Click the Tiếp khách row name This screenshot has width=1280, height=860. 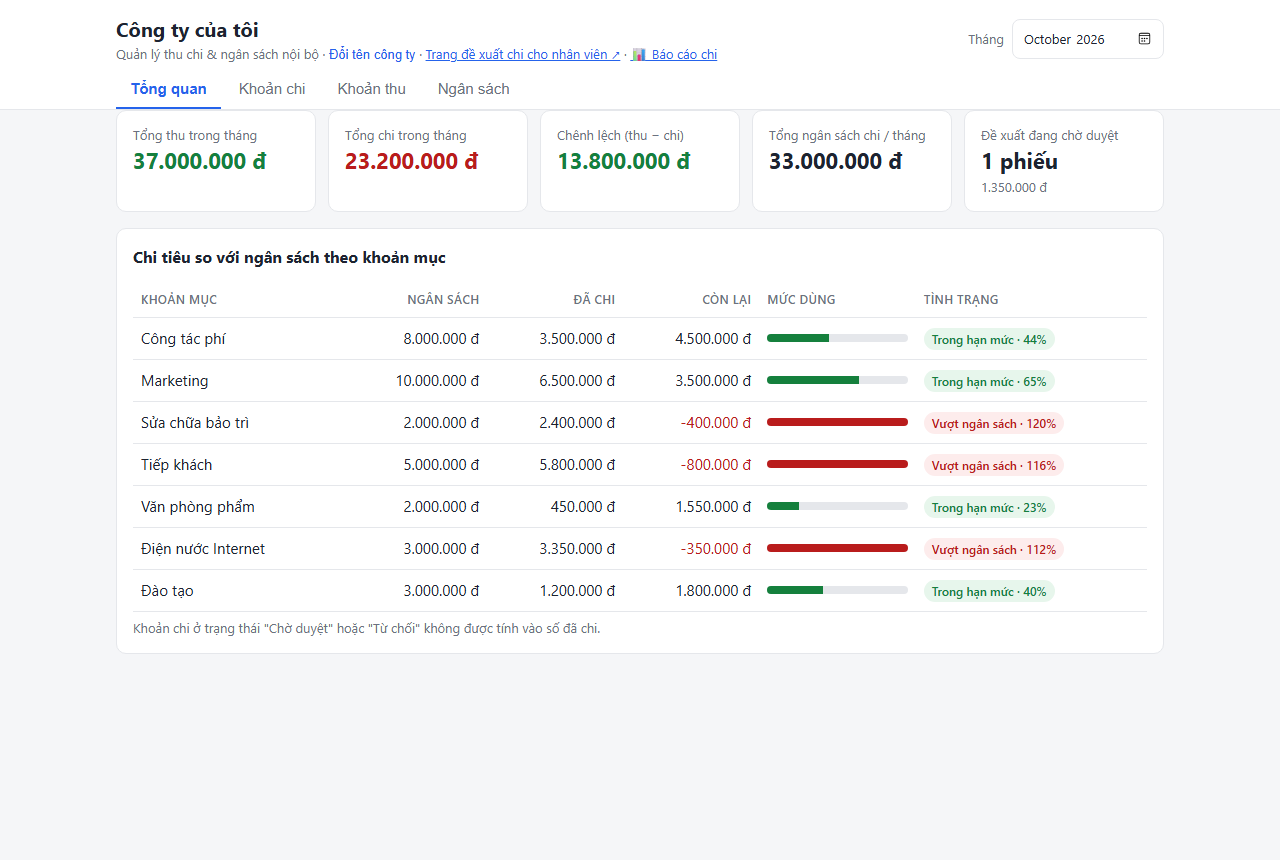(177, 465)
